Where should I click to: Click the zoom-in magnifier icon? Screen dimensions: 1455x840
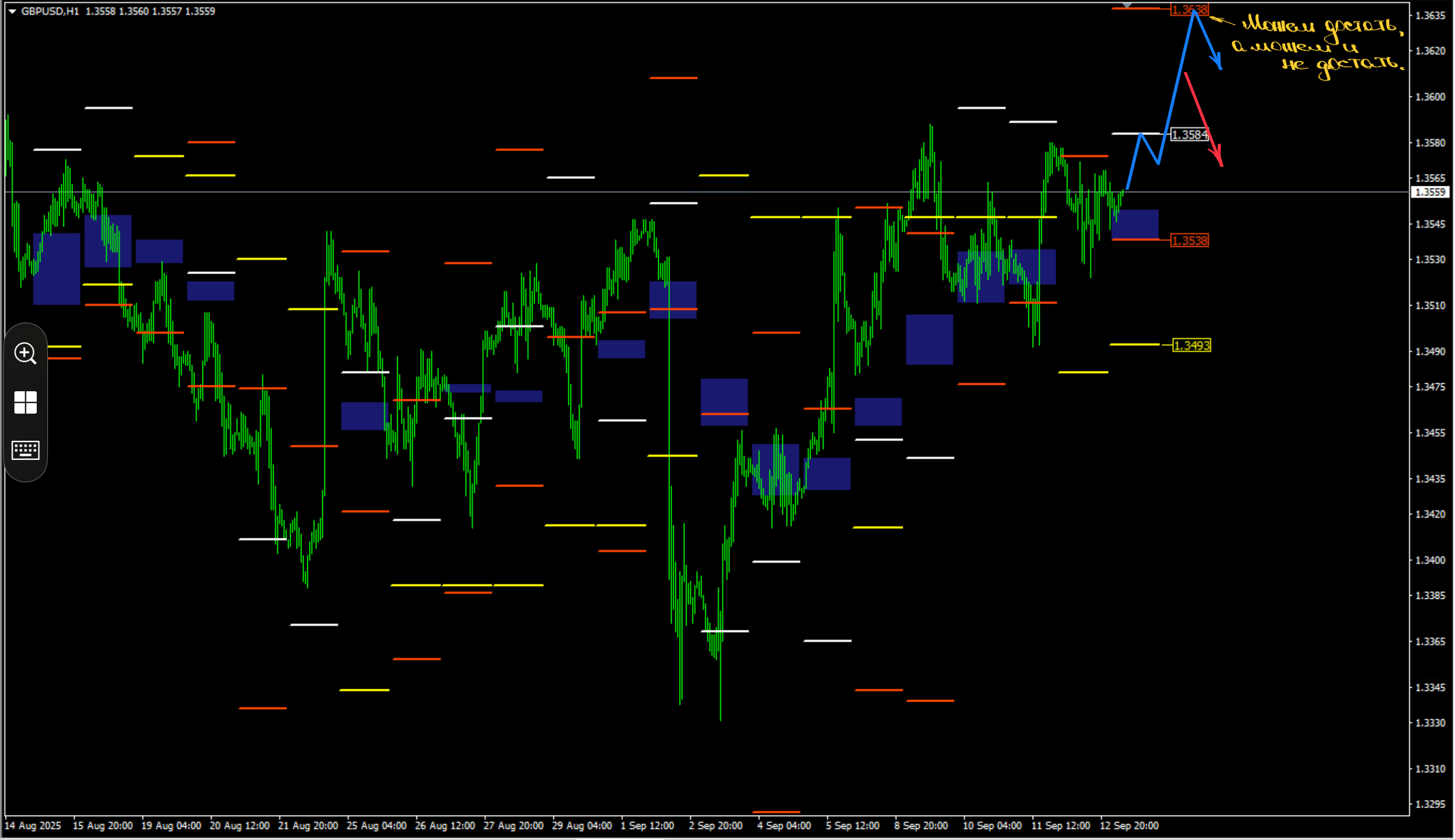26,353
